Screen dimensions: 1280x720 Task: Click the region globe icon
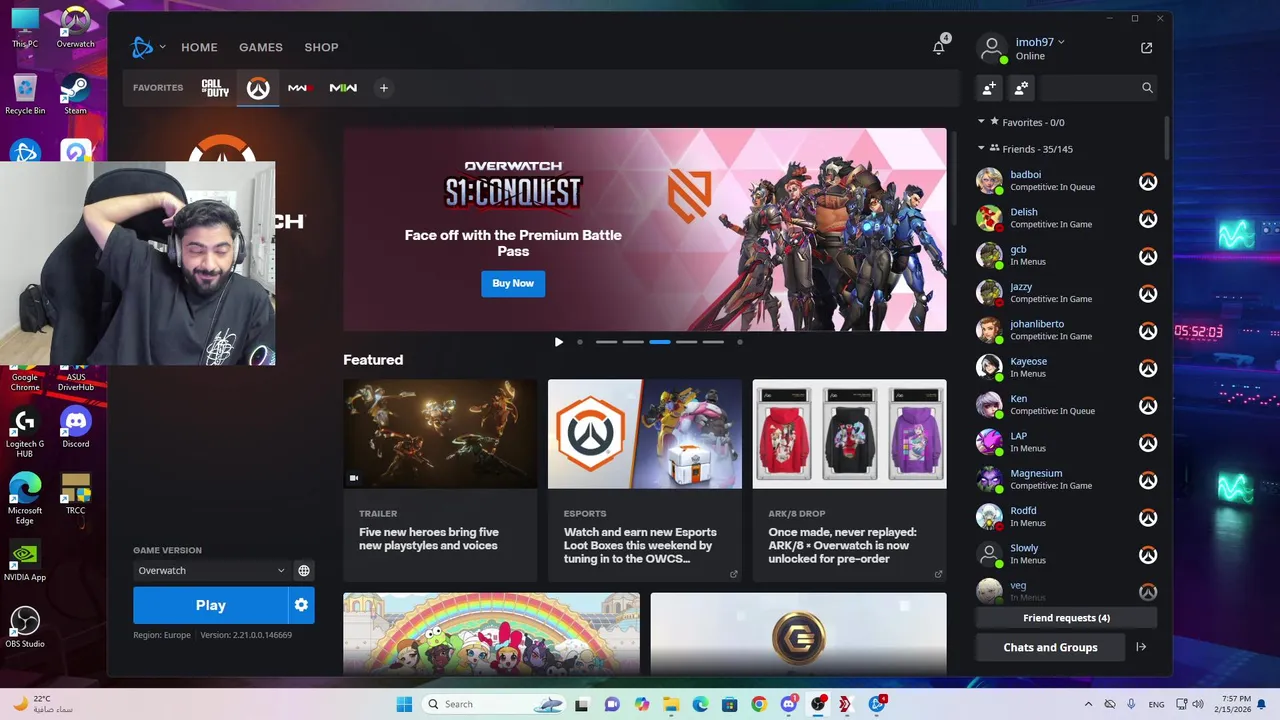tap(304, 570)
